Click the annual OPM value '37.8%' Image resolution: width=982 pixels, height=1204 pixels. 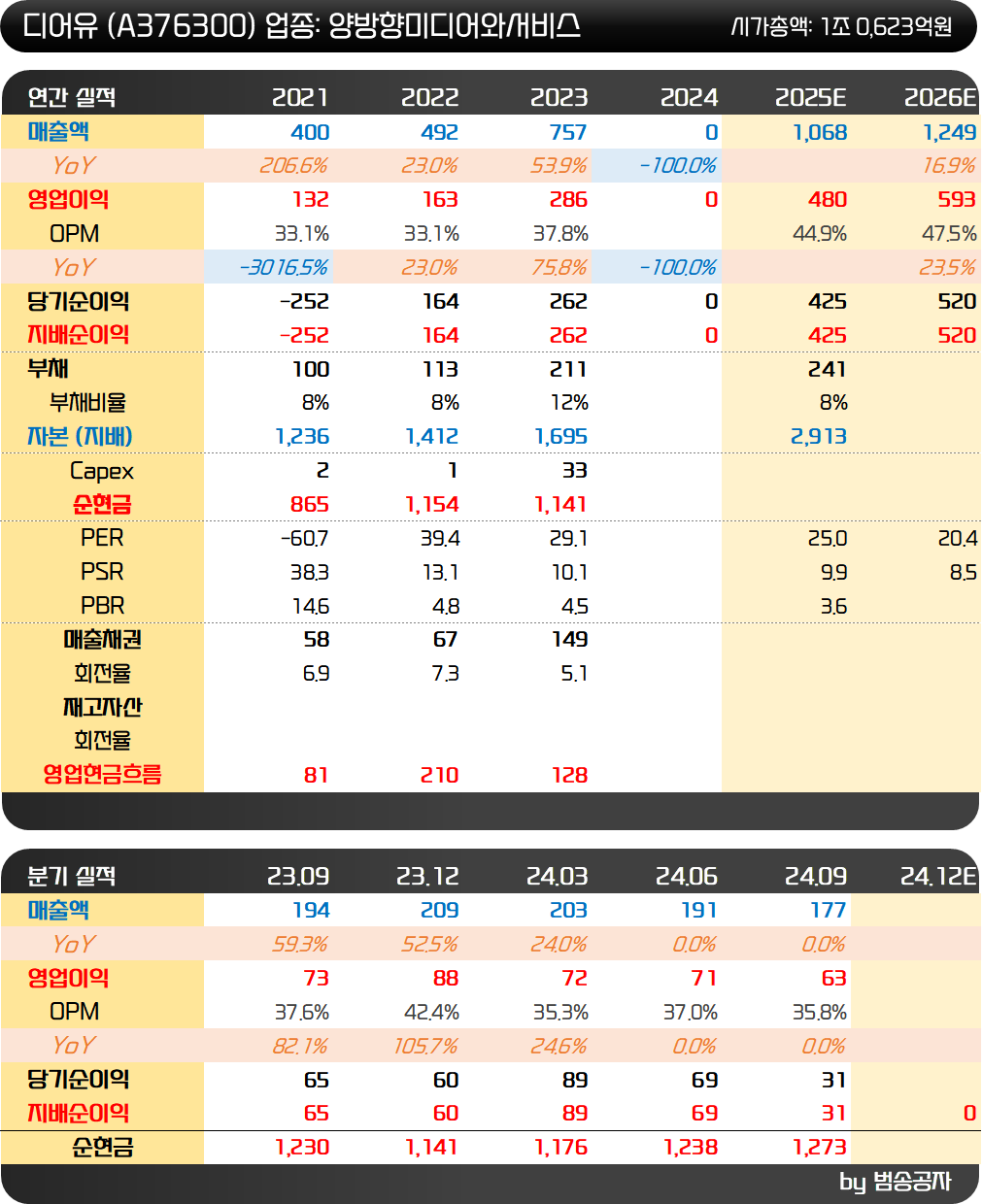[560, 234]
